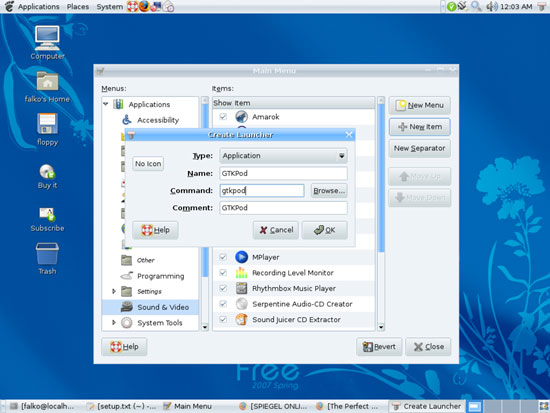This screenshot has height=413, width=550.
Task: Click menus list scroll-down arrow
Action: 205,327
